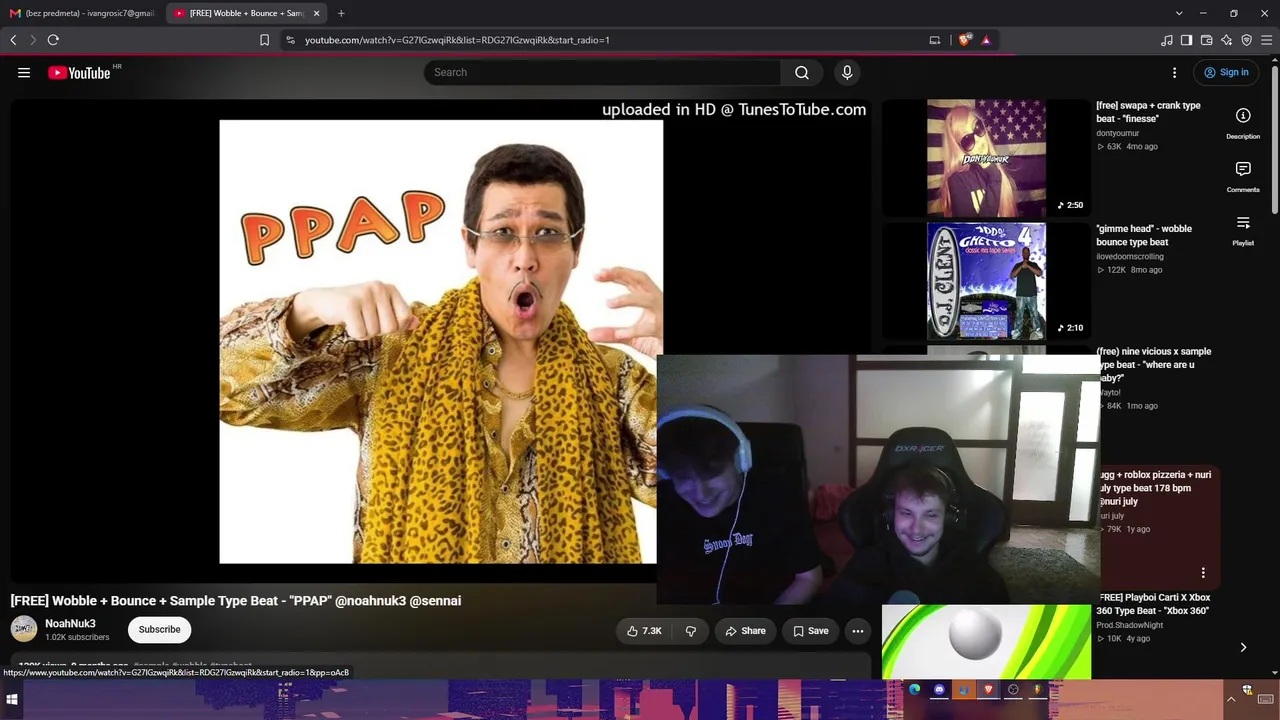
Task: Open picture-in-picture icon in address bar
Action: [x=935, y=40]
